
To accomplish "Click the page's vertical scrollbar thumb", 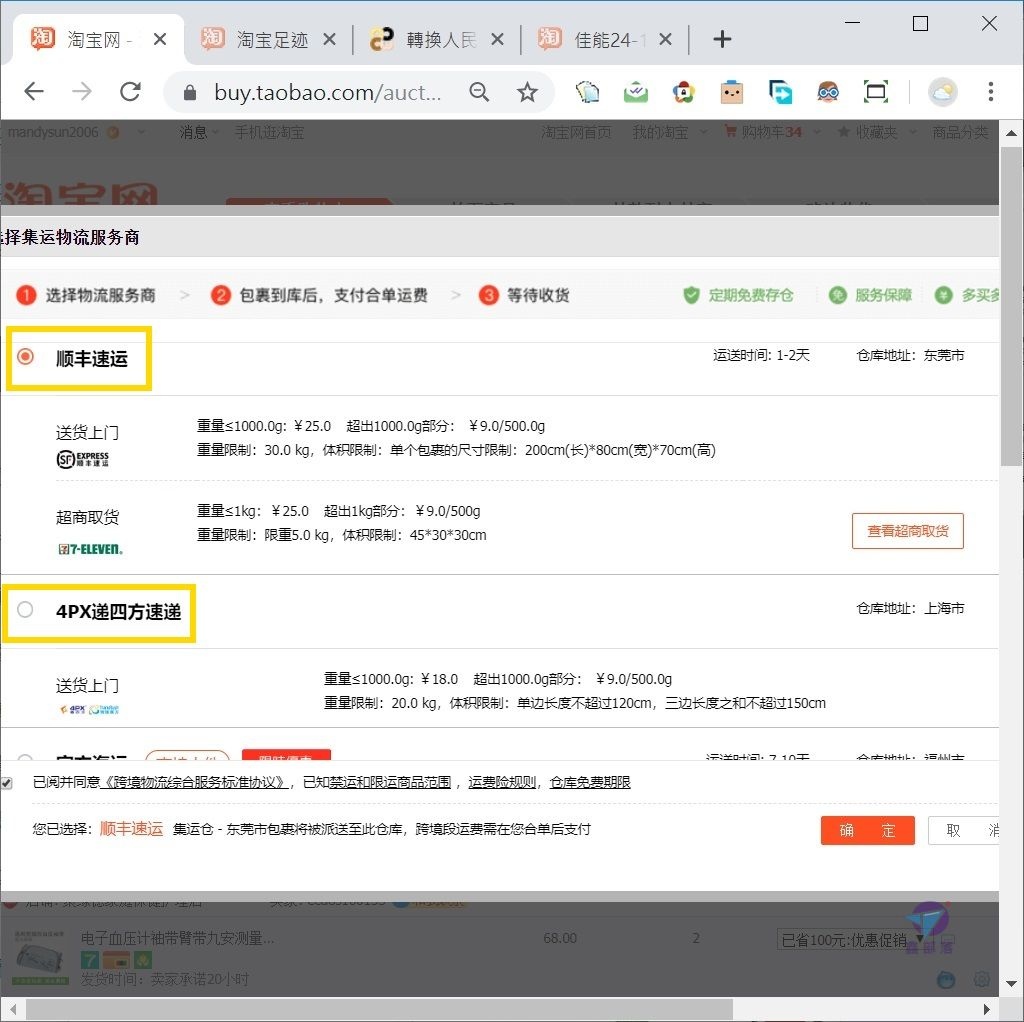I will click(x=1012, y=306).
